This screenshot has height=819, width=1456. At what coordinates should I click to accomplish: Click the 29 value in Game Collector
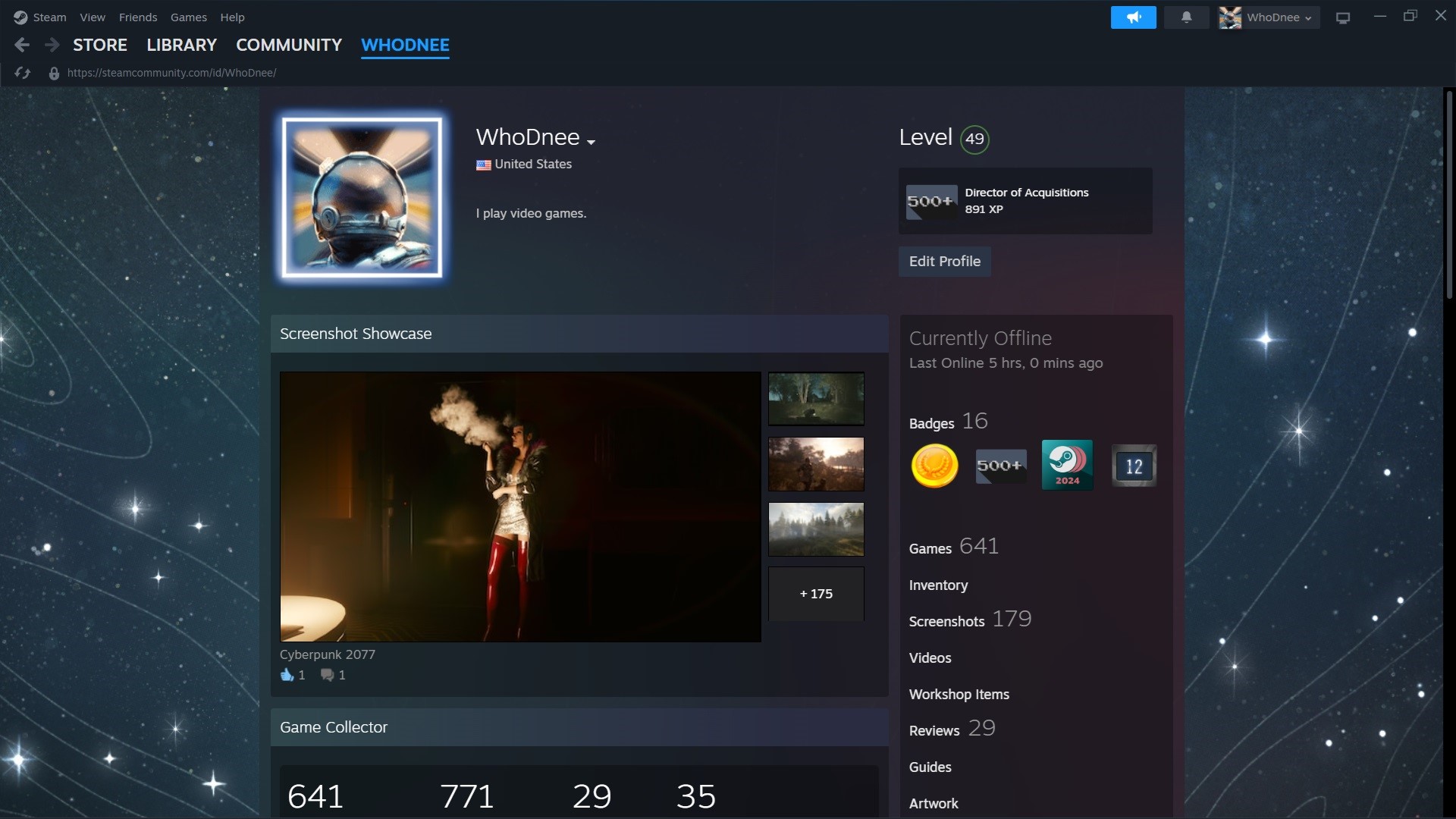592,796
